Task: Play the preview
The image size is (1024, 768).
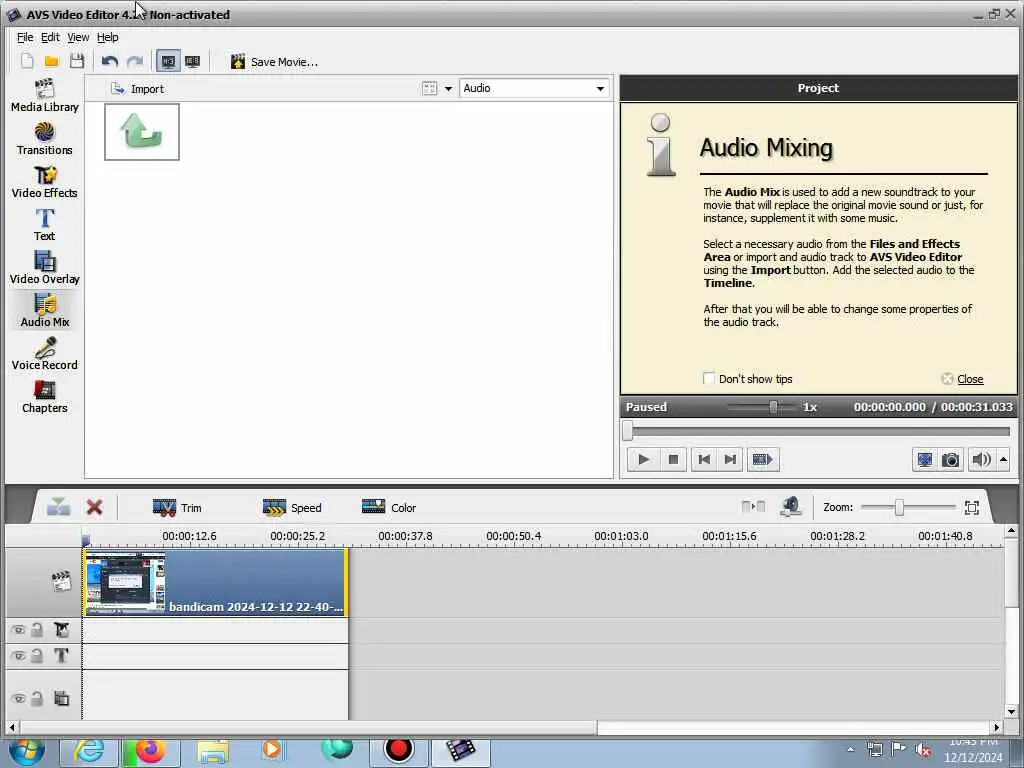Action: coord(643,460)
